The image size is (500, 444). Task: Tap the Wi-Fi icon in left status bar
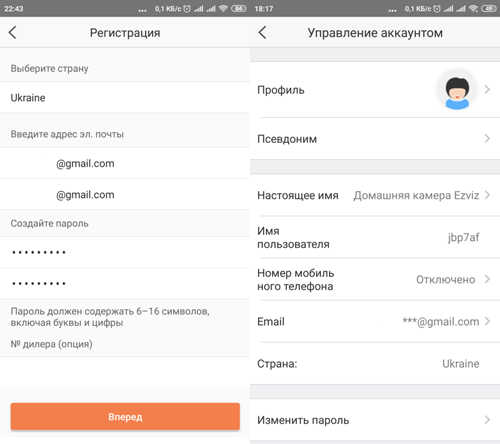tap(223, 9)
